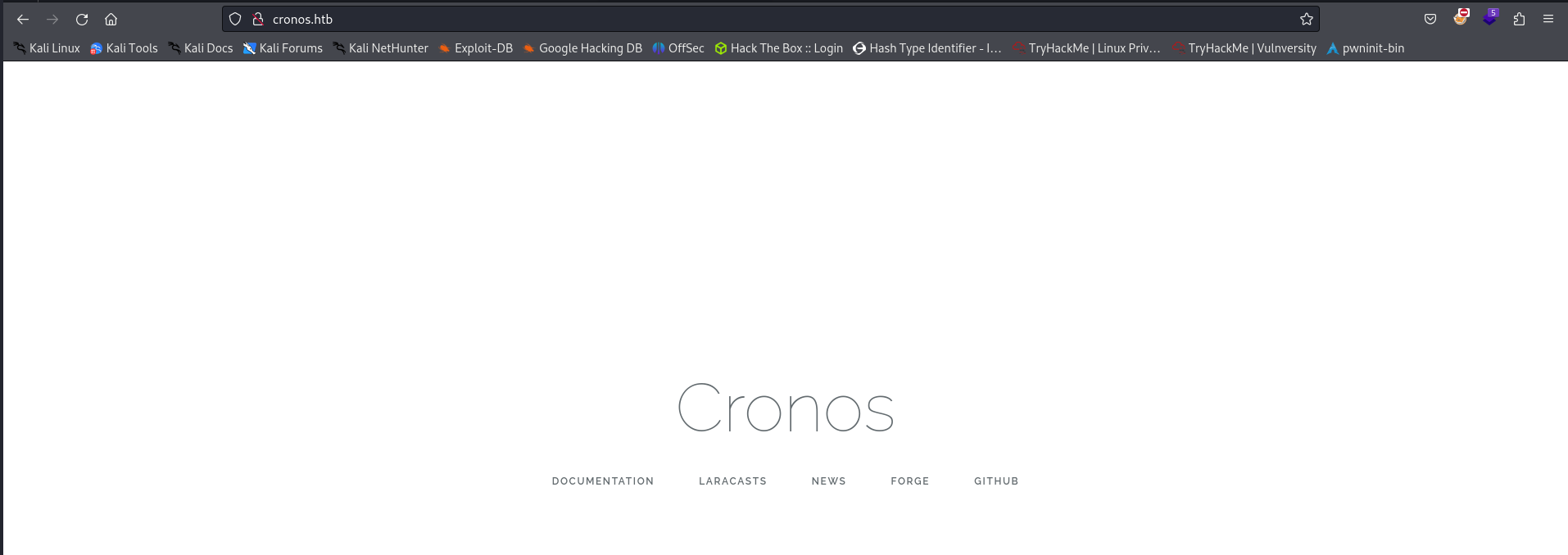The height and width of the screenshot is (555, 1568).
Task: Reload the cronos.htb page
Action: (82, 19)
